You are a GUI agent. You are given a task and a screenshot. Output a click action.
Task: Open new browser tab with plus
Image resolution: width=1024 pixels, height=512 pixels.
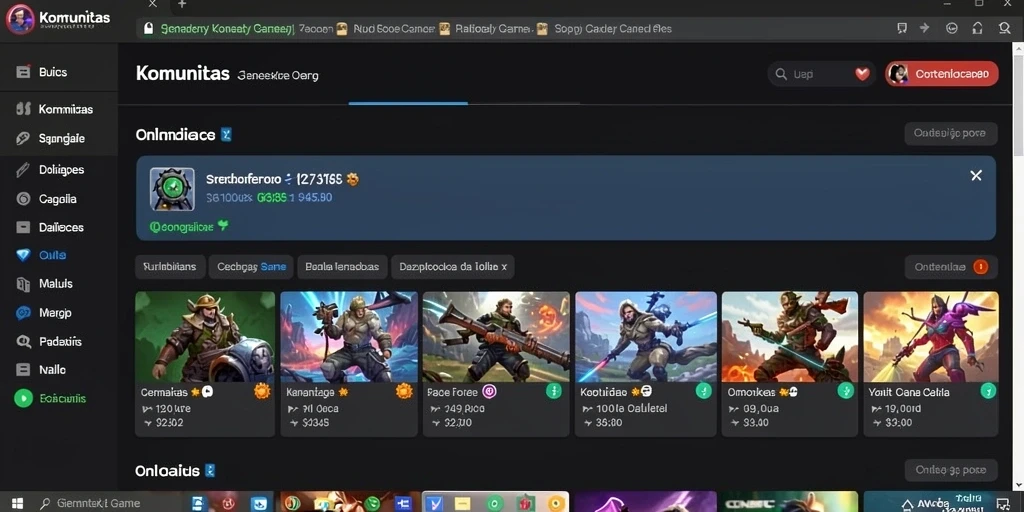182,4
